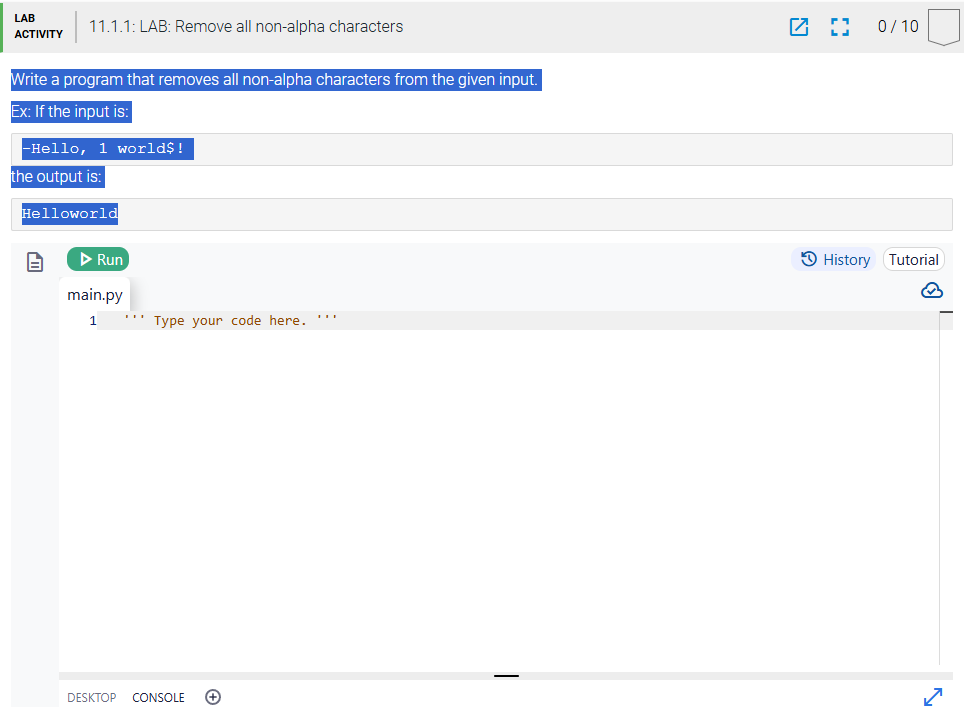
Task: Run the main.py program
Action: [x=97, y=259]
